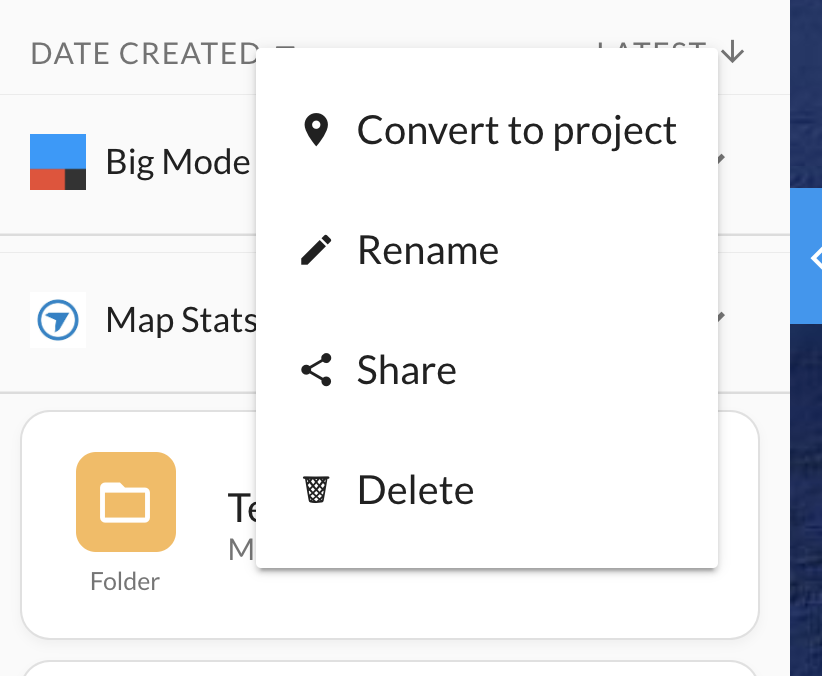The height and width of the screenshot is (676, 822).
Task: Click the location pin icon beside Convert to project
Action: [316, 130]
